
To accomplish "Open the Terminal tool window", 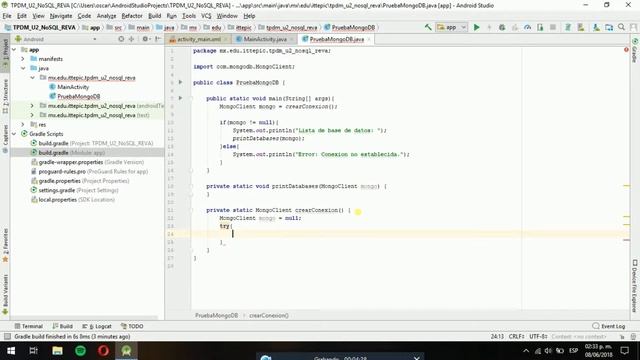I will pyautogui.click(x=29, y=326).
